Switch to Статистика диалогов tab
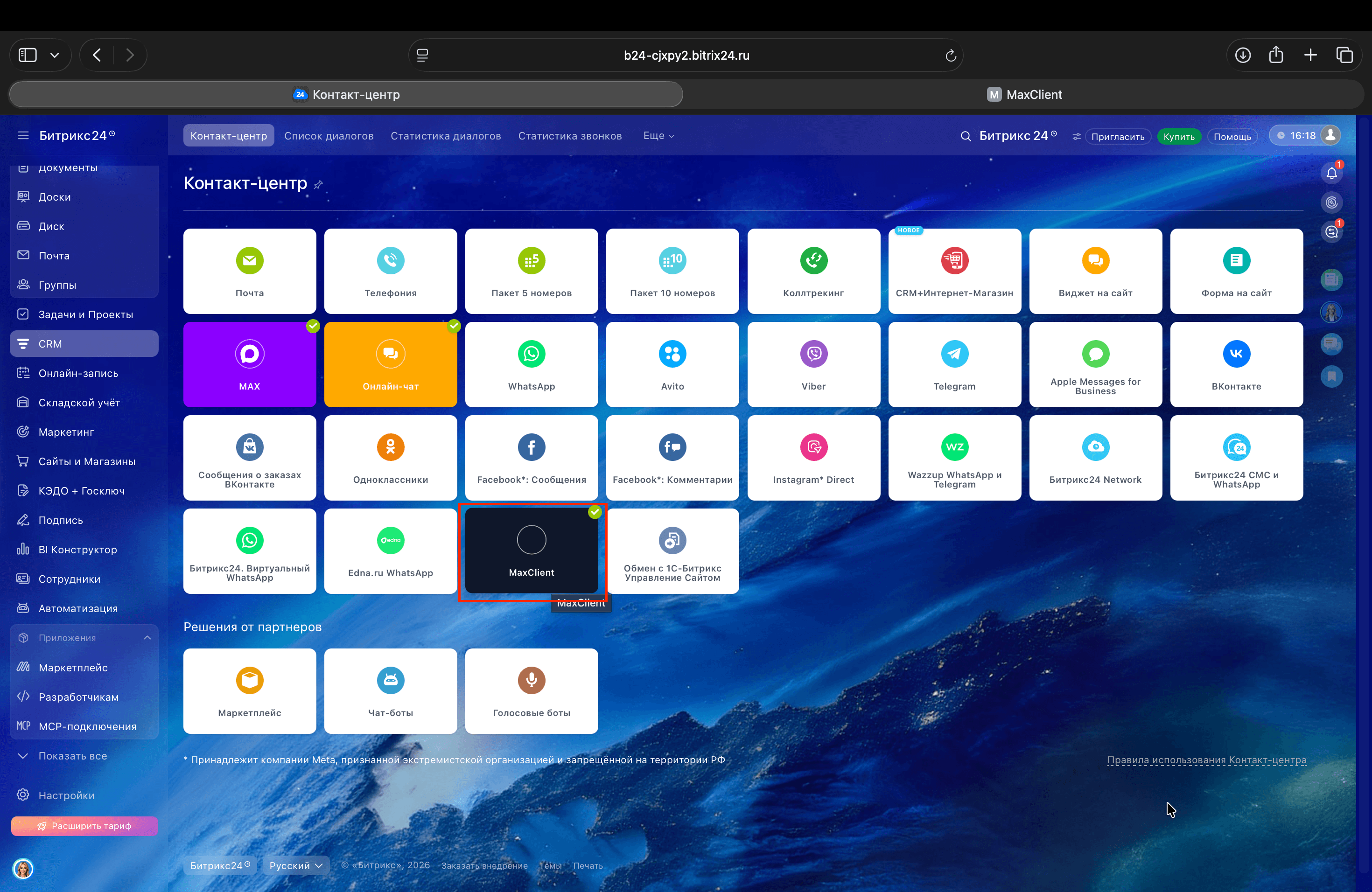 (446, 136)
